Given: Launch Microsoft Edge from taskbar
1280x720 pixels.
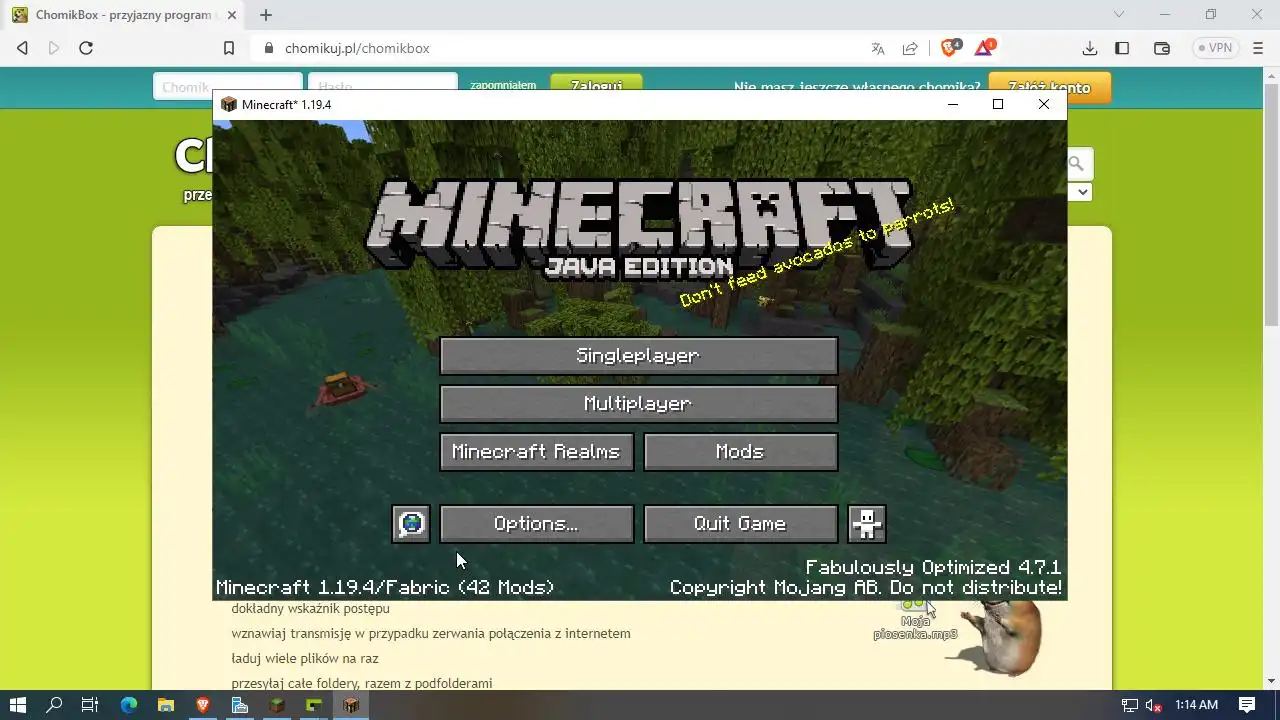Looking at the screenshot, I should 129,705.
